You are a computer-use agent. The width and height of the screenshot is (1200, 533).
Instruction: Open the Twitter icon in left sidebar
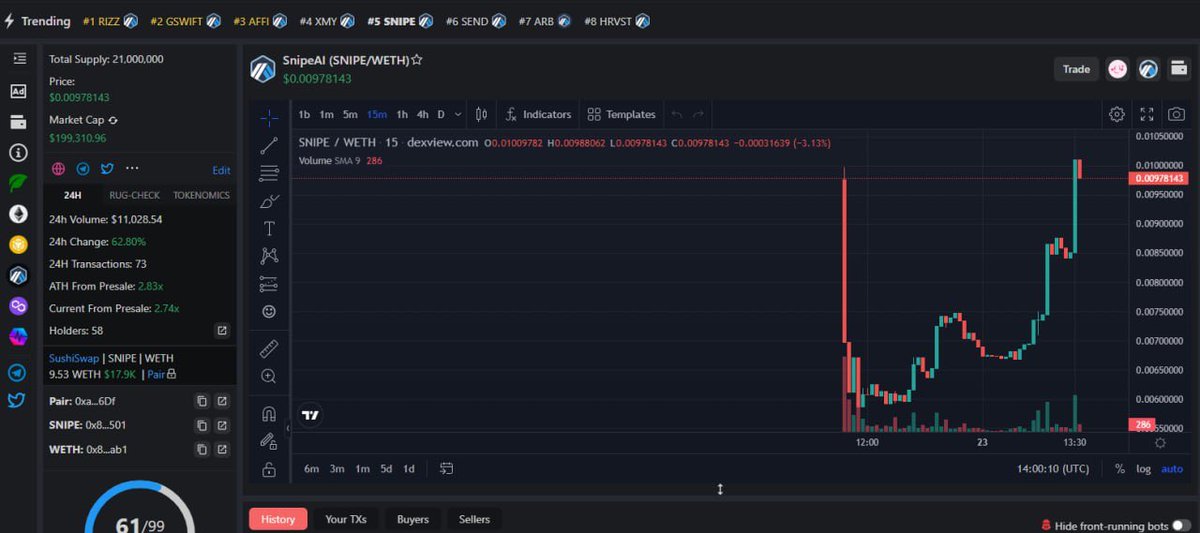pyautogui.click(x=17, y=401)
